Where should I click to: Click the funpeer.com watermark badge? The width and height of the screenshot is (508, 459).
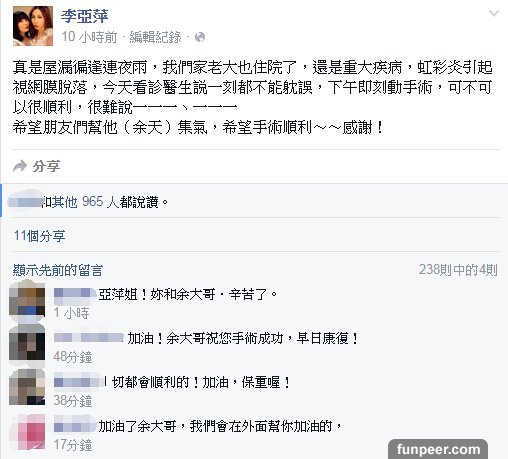pyautogui.click(x=438, y=449)
